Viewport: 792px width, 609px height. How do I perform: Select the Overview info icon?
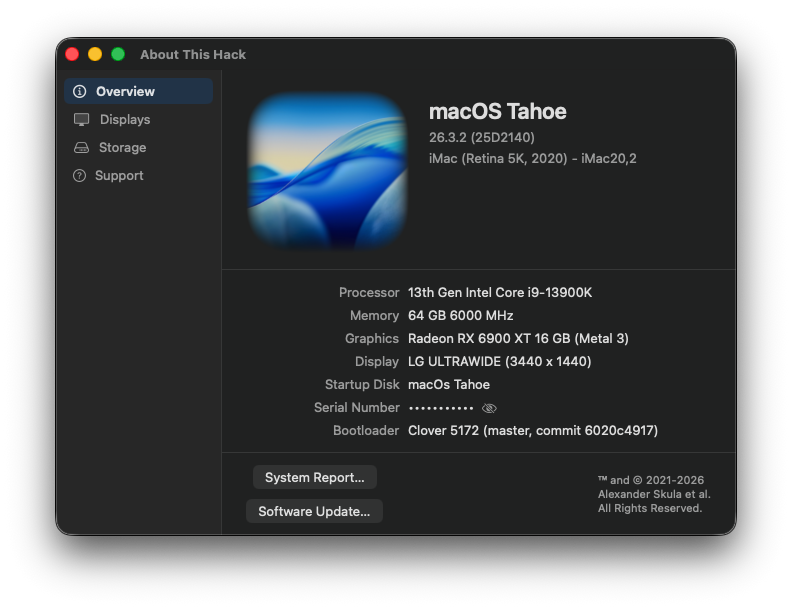point(79,91)
